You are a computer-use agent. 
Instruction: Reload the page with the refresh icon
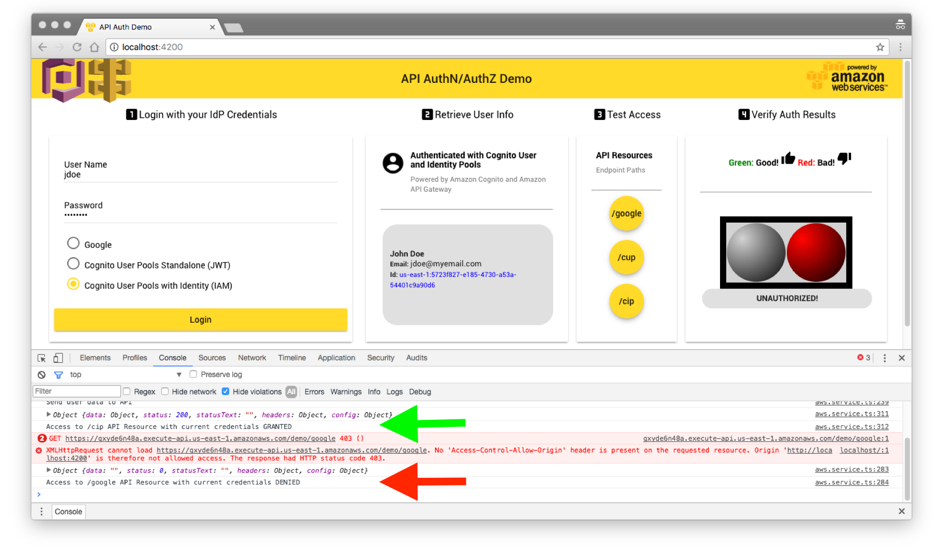pyautogui.click(x=77, y=47)
